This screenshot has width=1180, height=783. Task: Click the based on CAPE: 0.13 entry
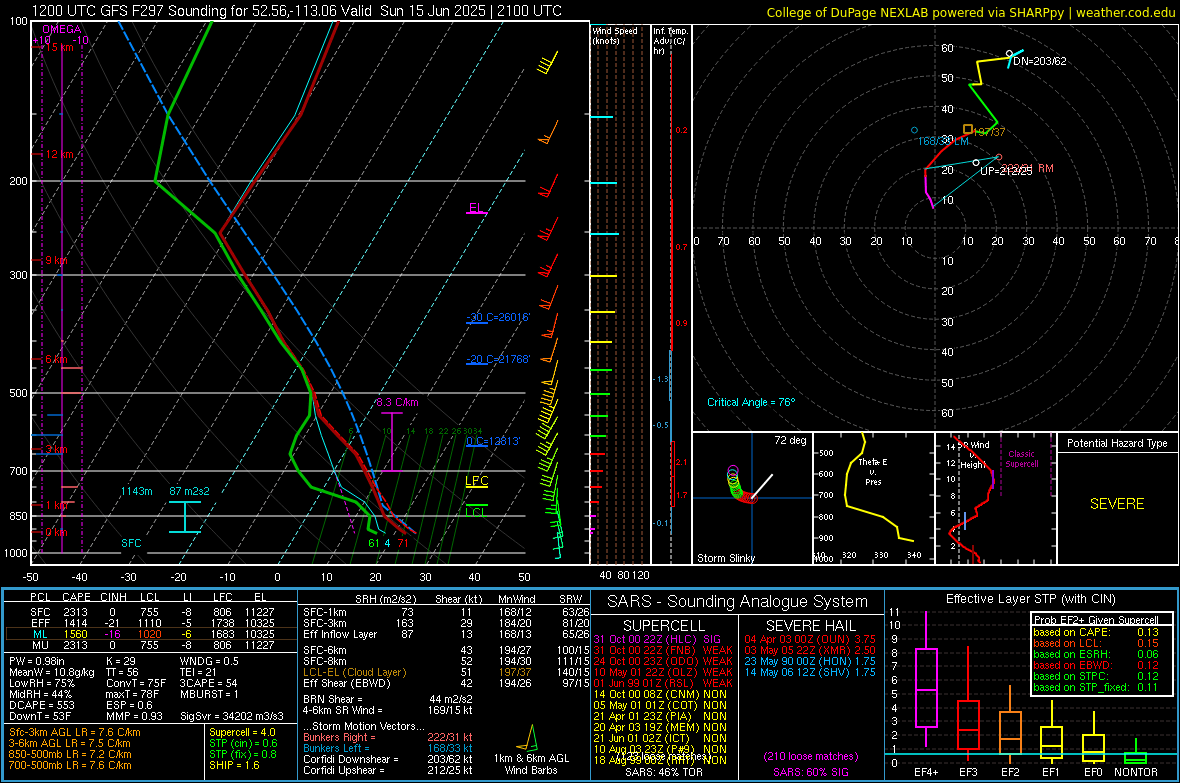point(1096,632)
